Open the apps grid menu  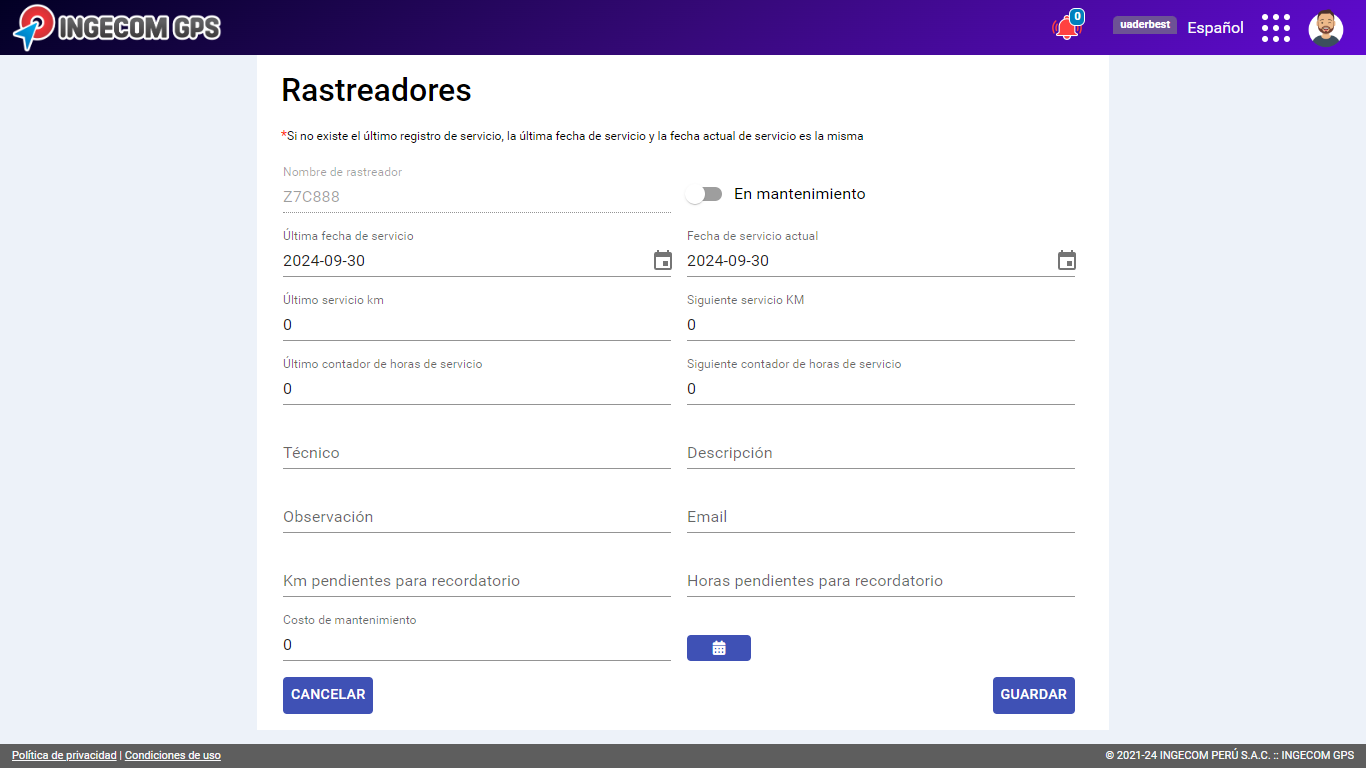(x=1275, y=28)
